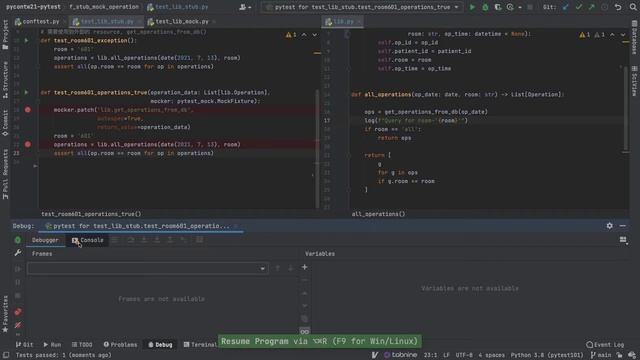This screenshot has height=360, width=640.
Task: Toggle tool window quick access in the status bar
Action: [6, 355]
